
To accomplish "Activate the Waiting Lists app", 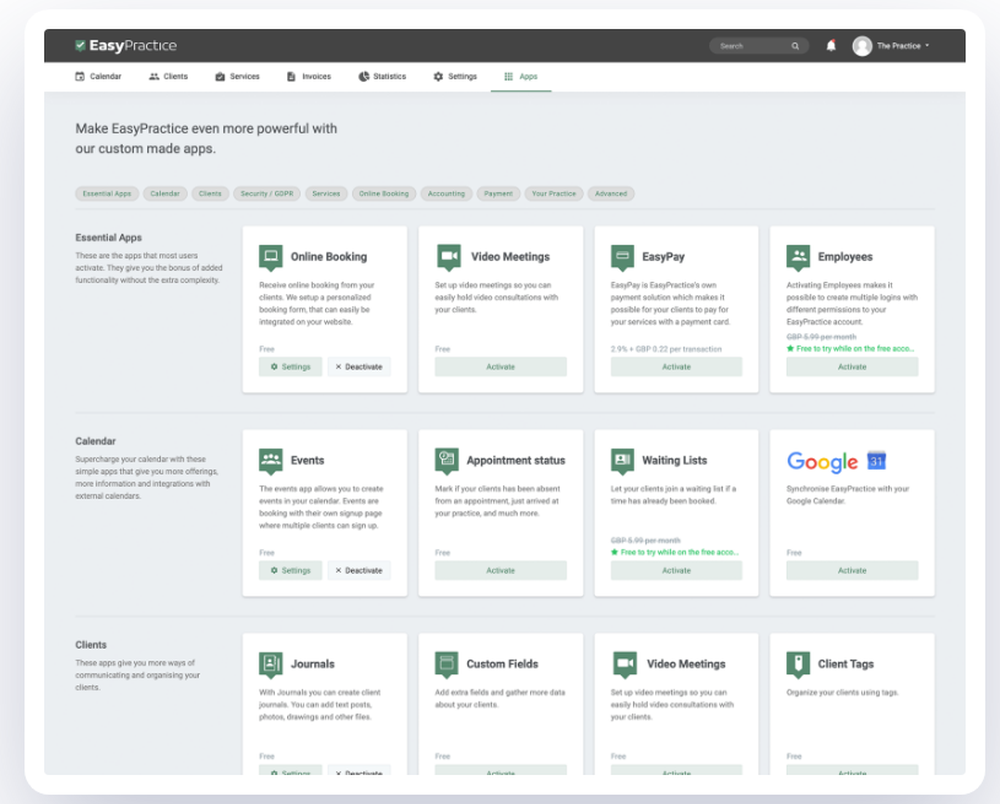I will 676,570.
